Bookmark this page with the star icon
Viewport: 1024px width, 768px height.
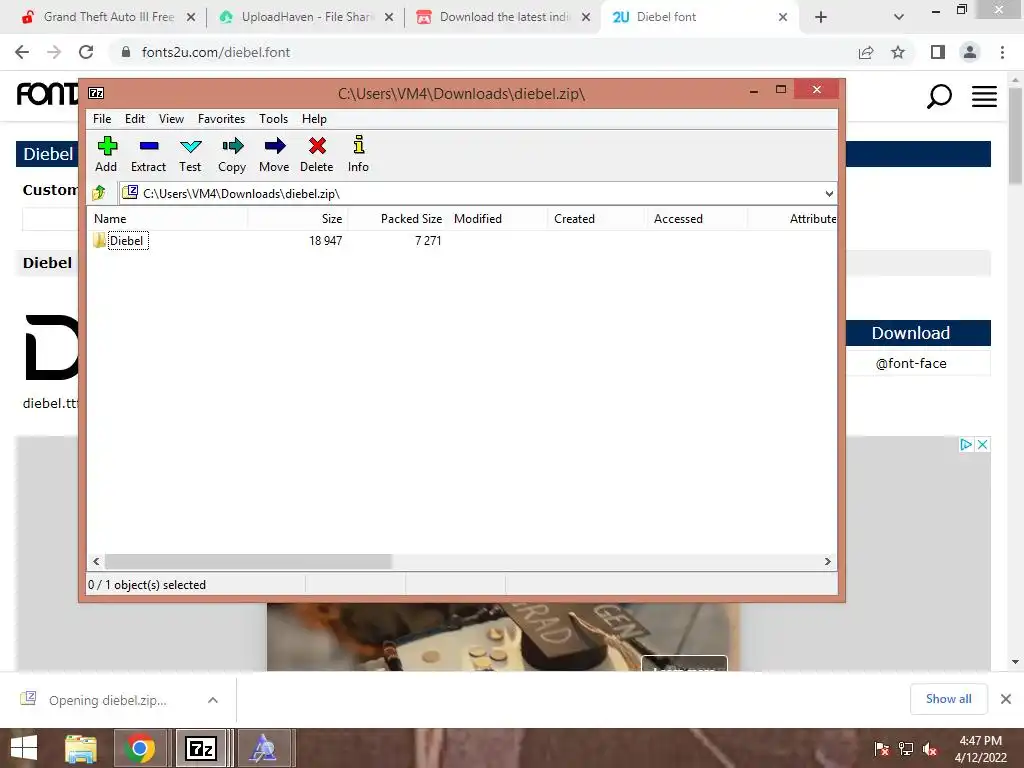899,52
